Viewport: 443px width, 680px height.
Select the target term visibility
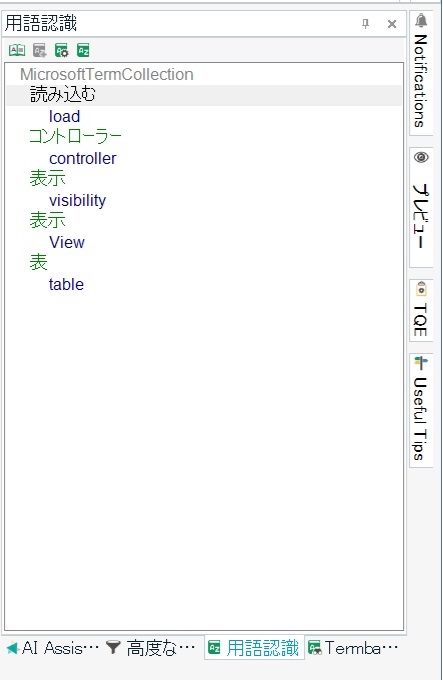77,200
